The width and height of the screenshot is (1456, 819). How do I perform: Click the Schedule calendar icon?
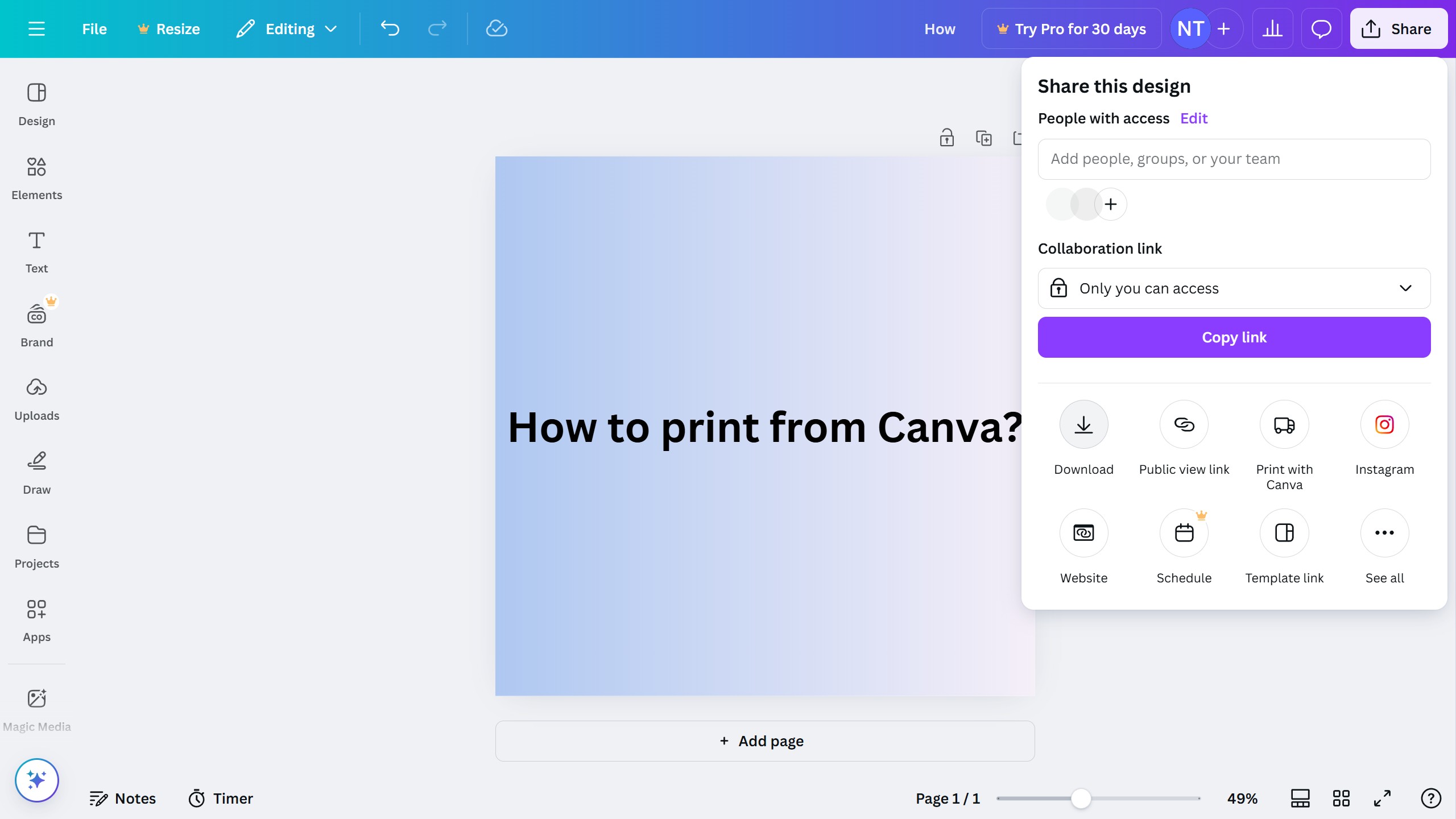1184,533
